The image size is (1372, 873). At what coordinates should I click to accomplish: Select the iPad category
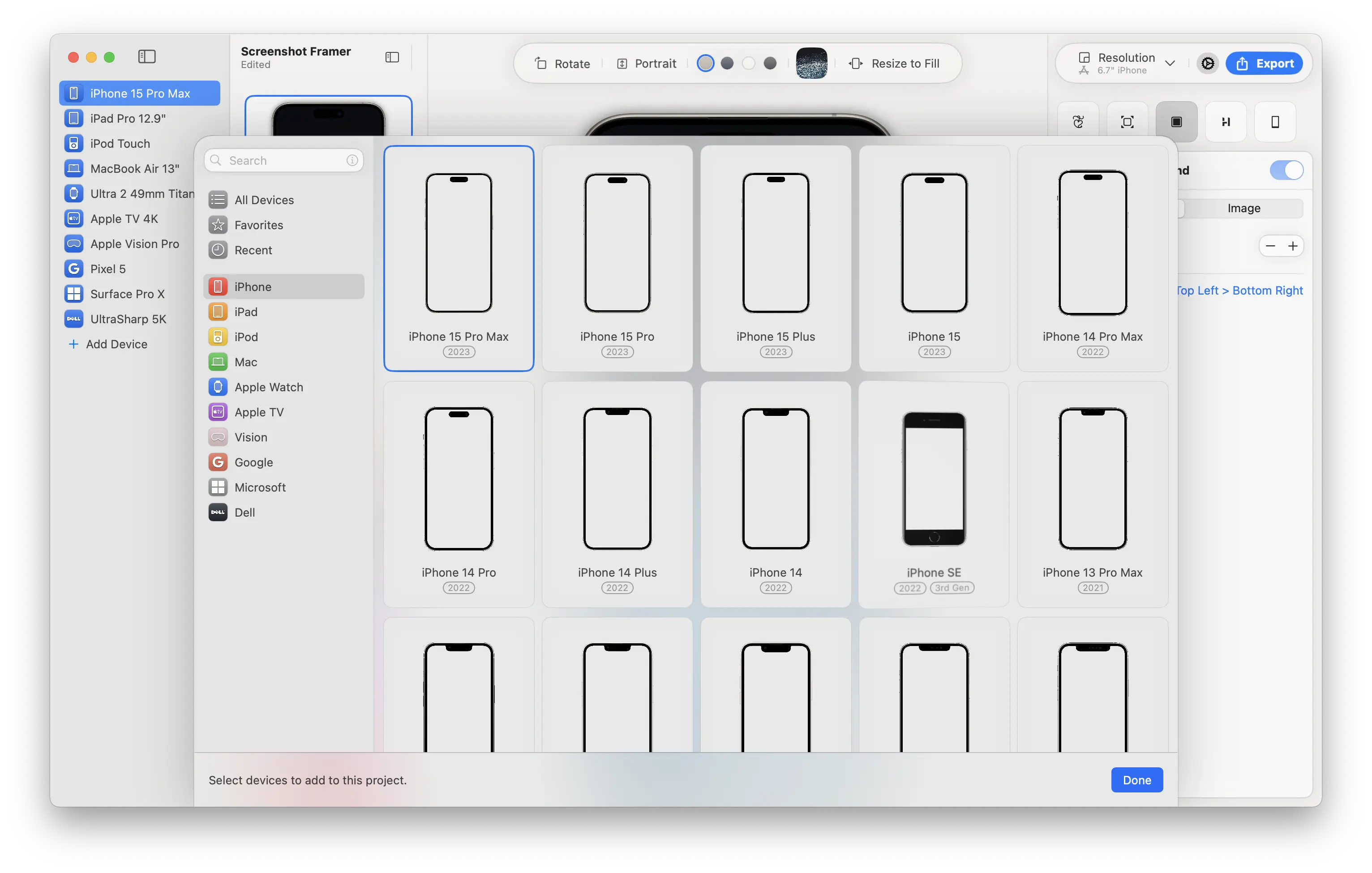(x=245, y=312)
